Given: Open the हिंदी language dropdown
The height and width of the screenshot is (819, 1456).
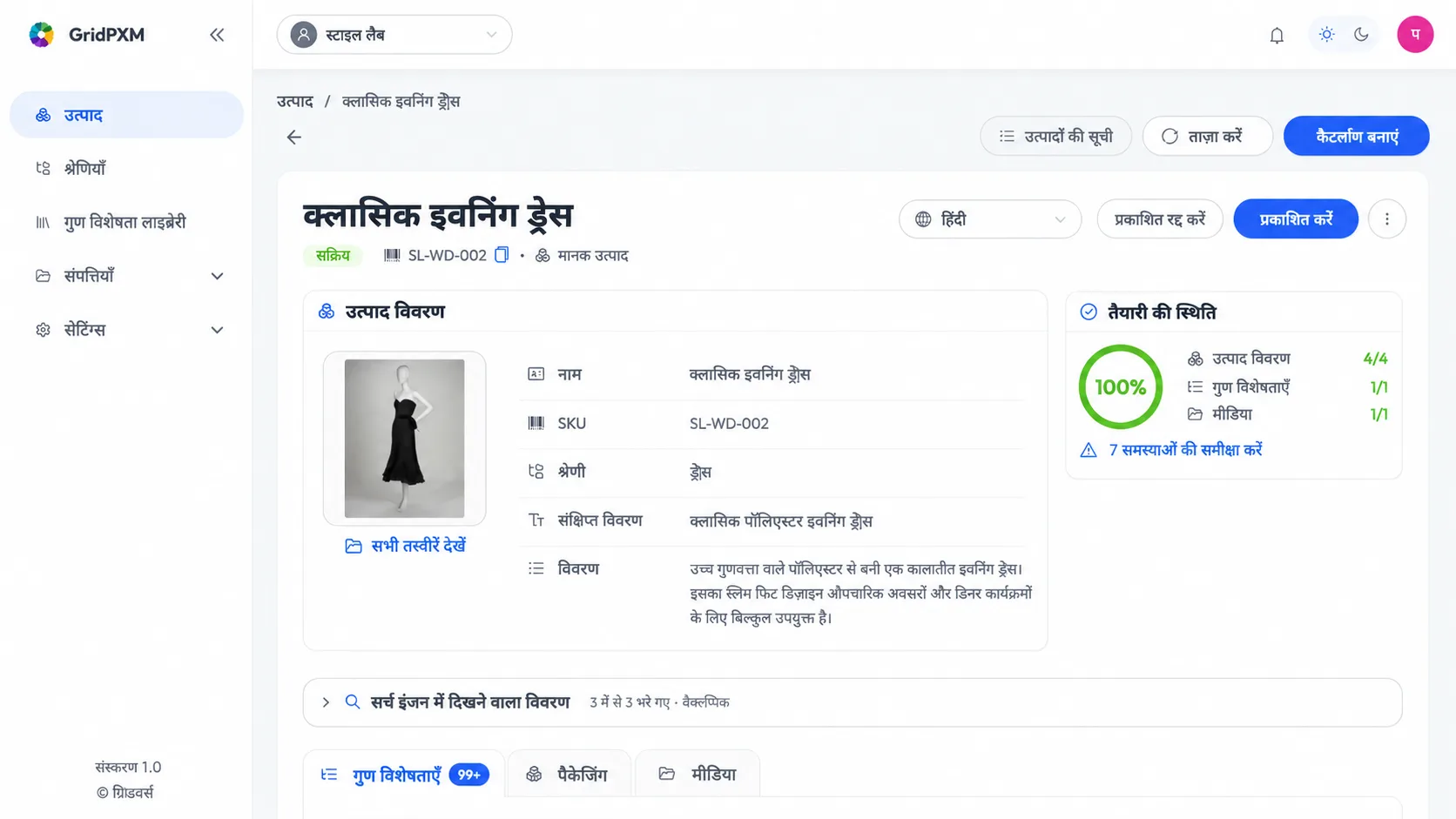Looking at the screenshot, I should point(990,219).
